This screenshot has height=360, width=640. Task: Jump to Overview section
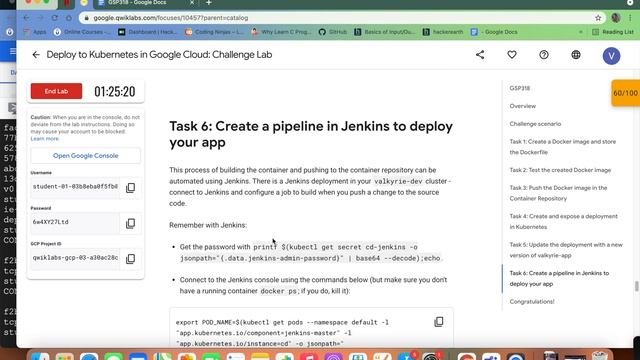[x=522, y=106]
